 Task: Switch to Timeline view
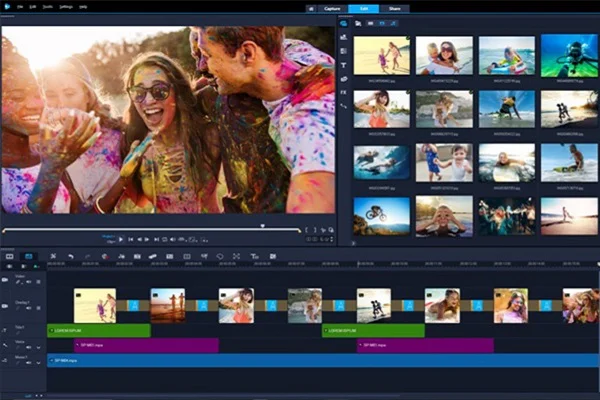[29, 256]
